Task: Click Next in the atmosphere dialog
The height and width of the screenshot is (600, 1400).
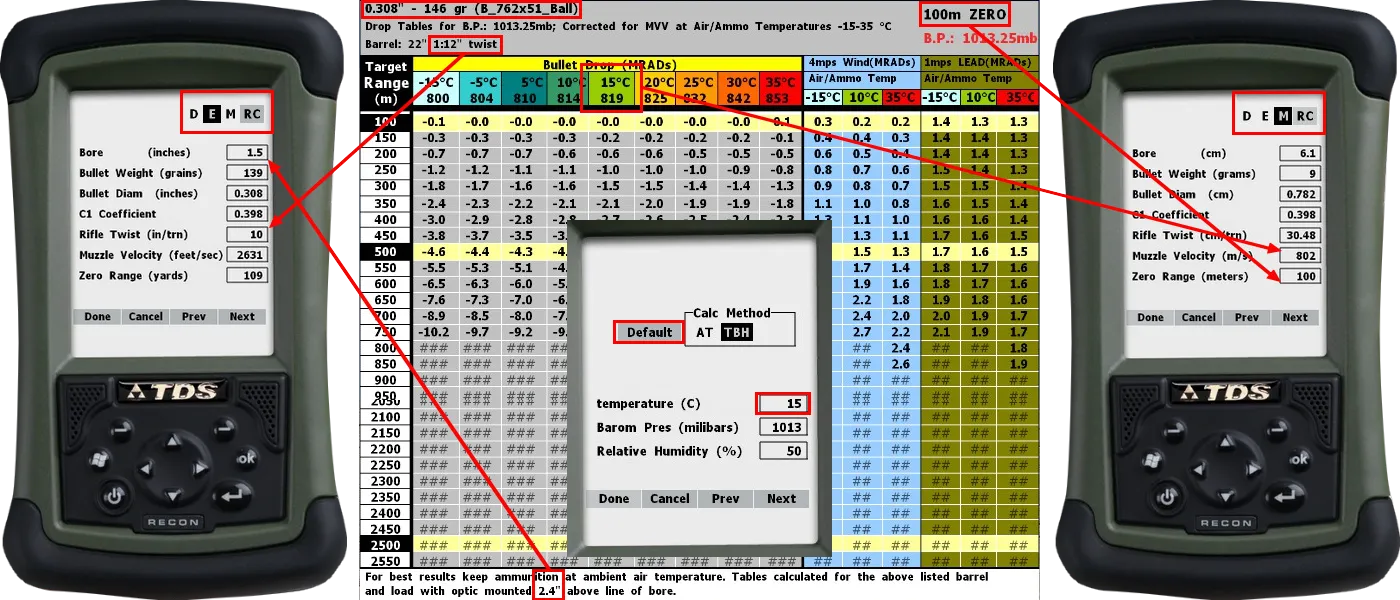Action: 782,498
